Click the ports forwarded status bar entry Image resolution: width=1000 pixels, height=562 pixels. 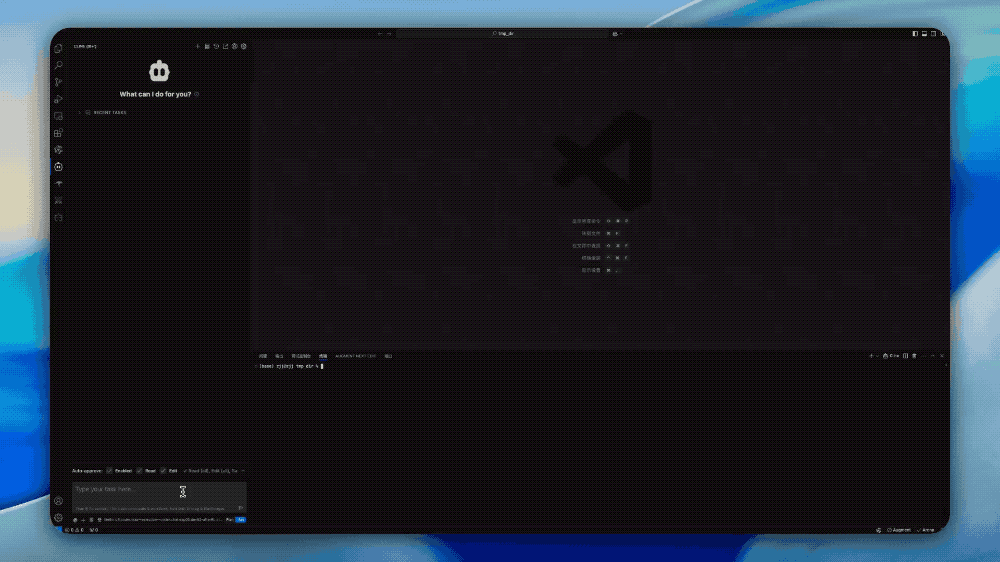point(94,530)
